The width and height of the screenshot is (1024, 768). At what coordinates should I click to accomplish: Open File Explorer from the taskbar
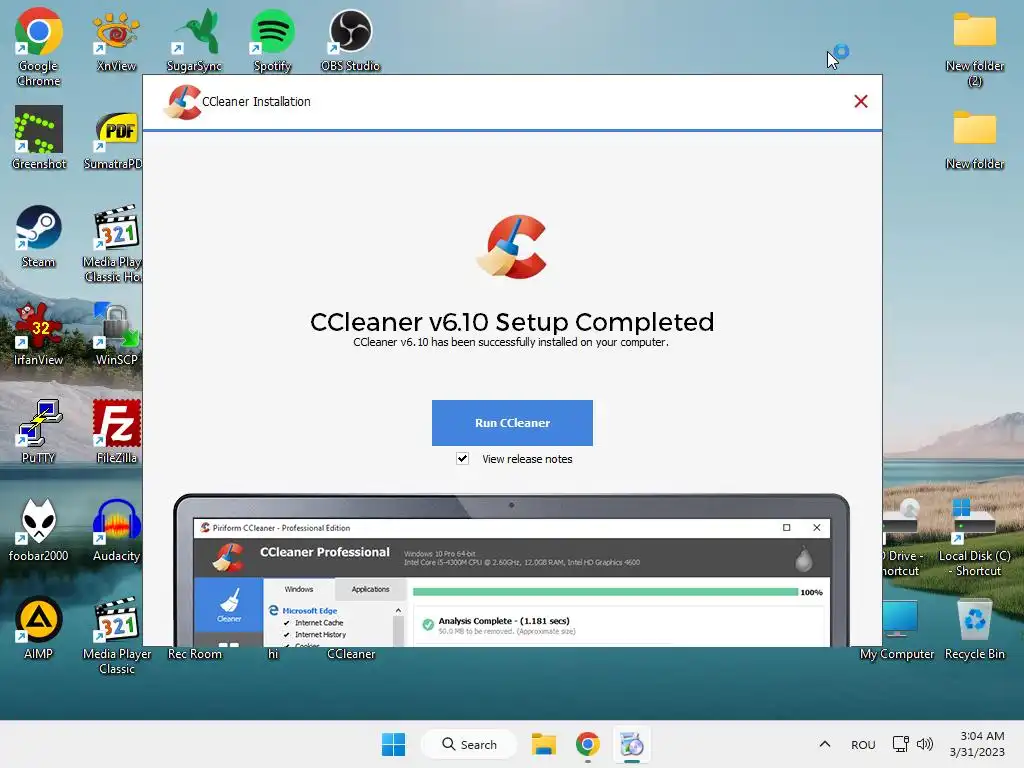543,744
